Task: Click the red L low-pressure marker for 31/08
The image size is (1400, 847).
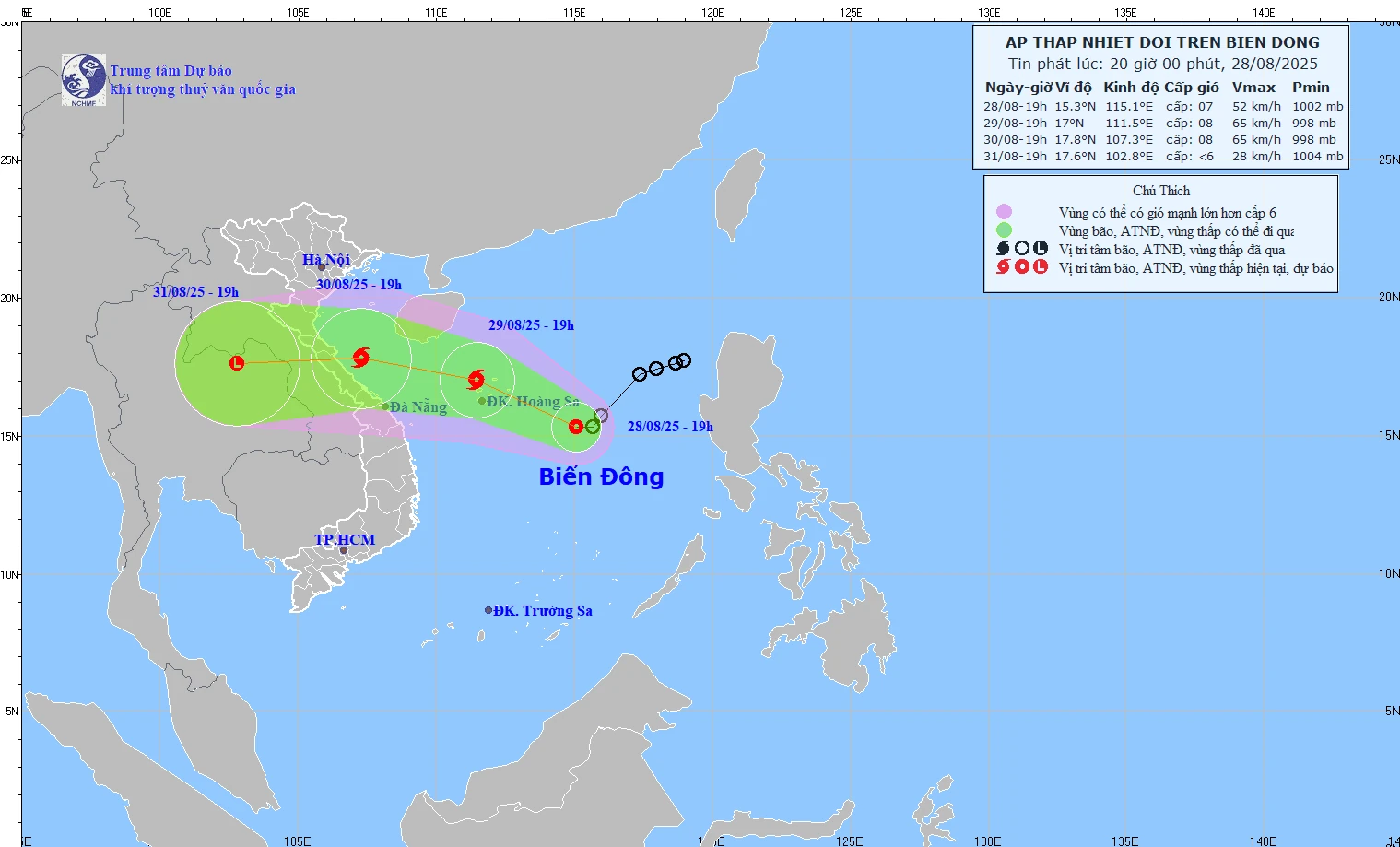Action: click(237, 363)
